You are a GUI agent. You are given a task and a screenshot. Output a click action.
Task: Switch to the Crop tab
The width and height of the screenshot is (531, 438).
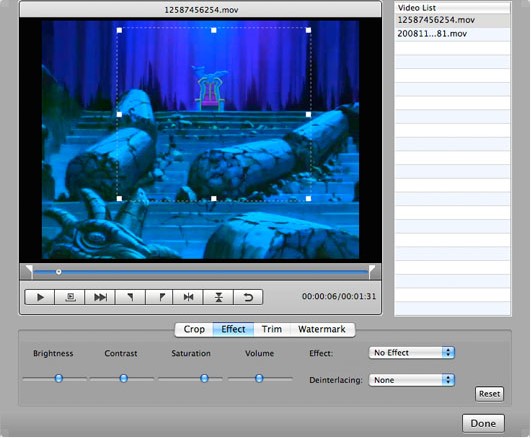click(x=194, y=330)
